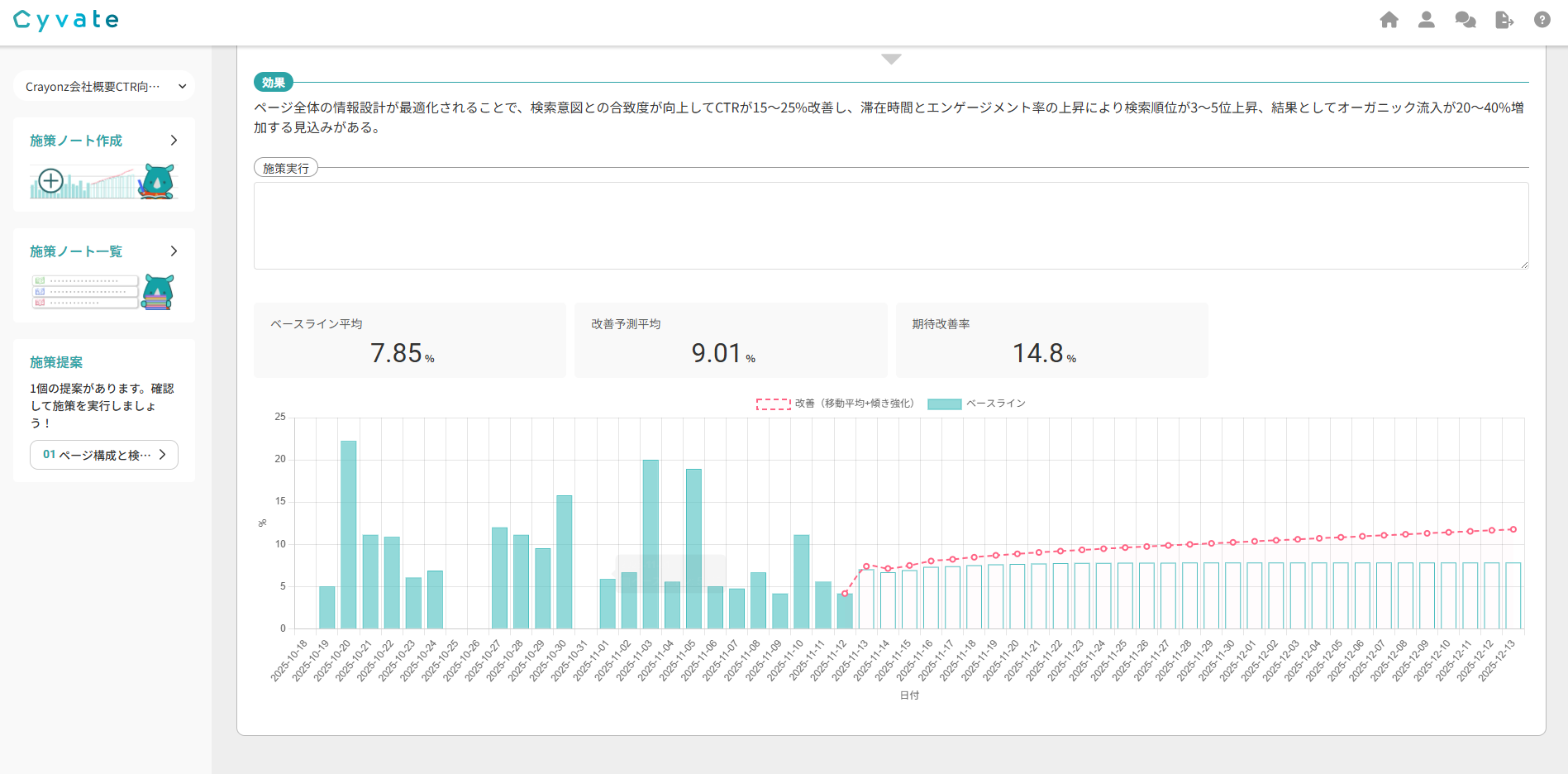Image resolution: width=1568 pixels, height=774 pixels.
Task: Collapse section with the gray down triangle
Action: click(891, 59)
